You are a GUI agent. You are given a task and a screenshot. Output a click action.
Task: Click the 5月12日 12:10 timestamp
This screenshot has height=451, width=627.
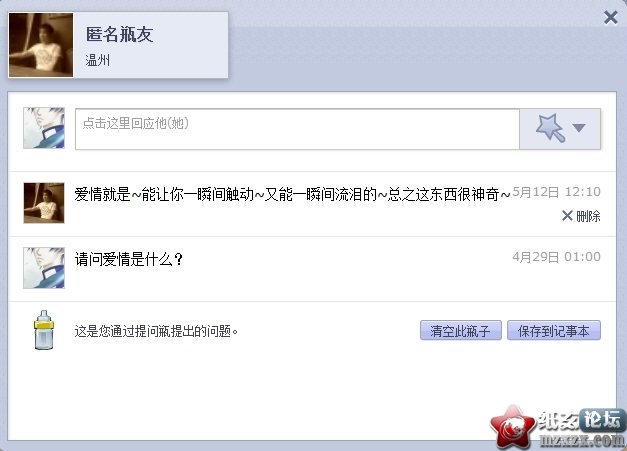556,192
